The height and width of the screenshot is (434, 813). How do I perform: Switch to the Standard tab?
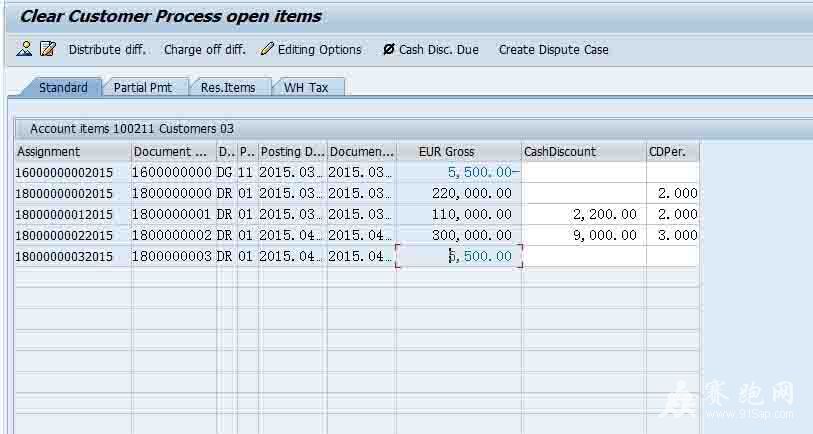click(x=63, y=88)
